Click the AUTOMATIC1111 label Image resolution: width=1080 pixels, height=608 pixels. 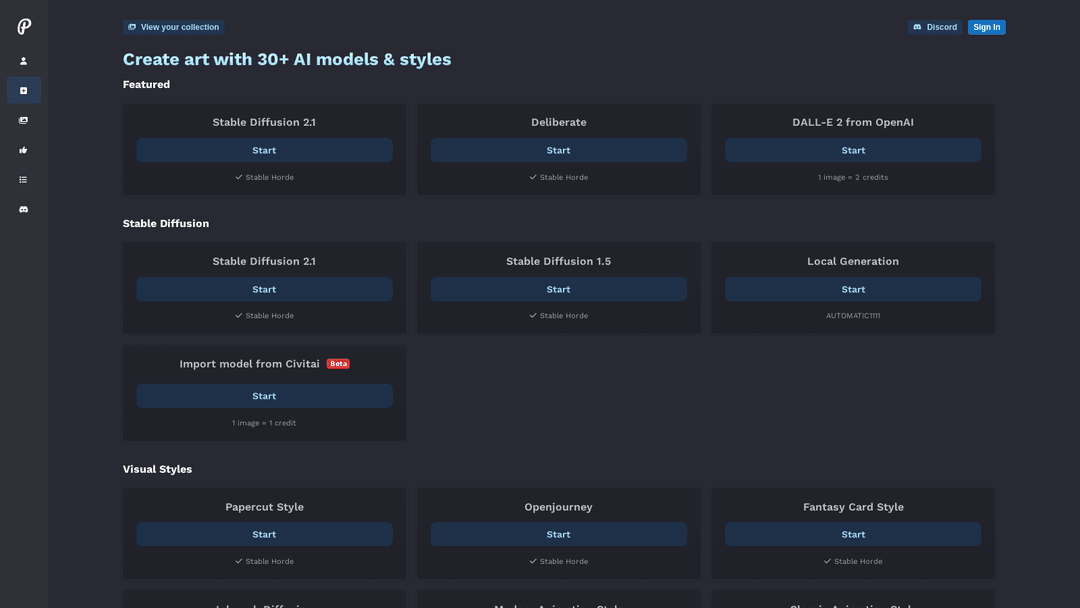[x=853, y=315]
